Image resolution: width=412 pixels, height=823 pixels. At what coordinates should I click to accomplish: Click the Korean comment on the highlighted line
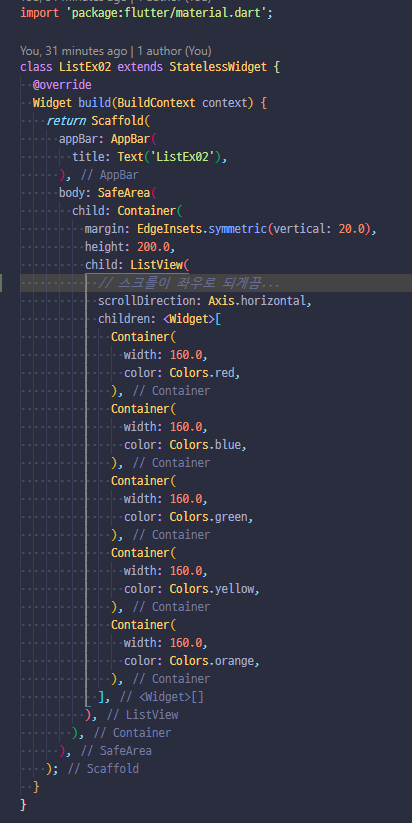pos(189,283)
